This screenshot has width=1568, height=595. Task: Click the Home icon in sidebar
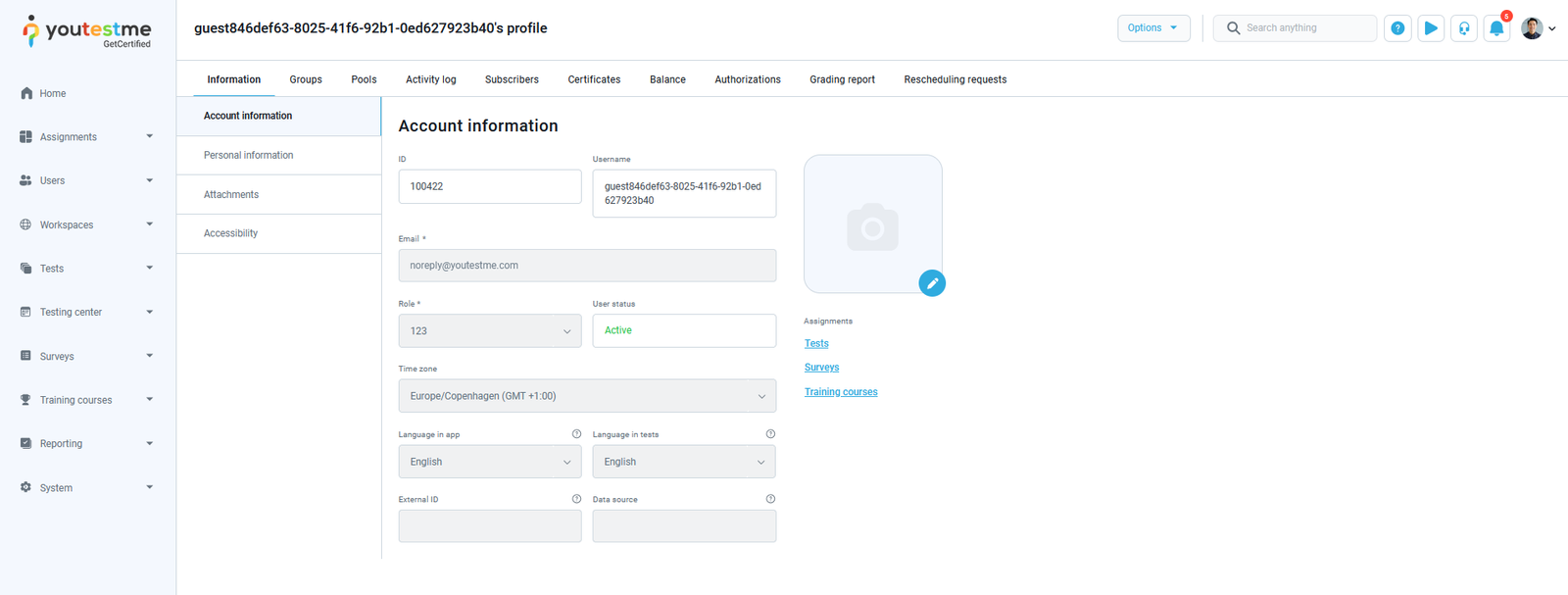[x=26, y=93]
